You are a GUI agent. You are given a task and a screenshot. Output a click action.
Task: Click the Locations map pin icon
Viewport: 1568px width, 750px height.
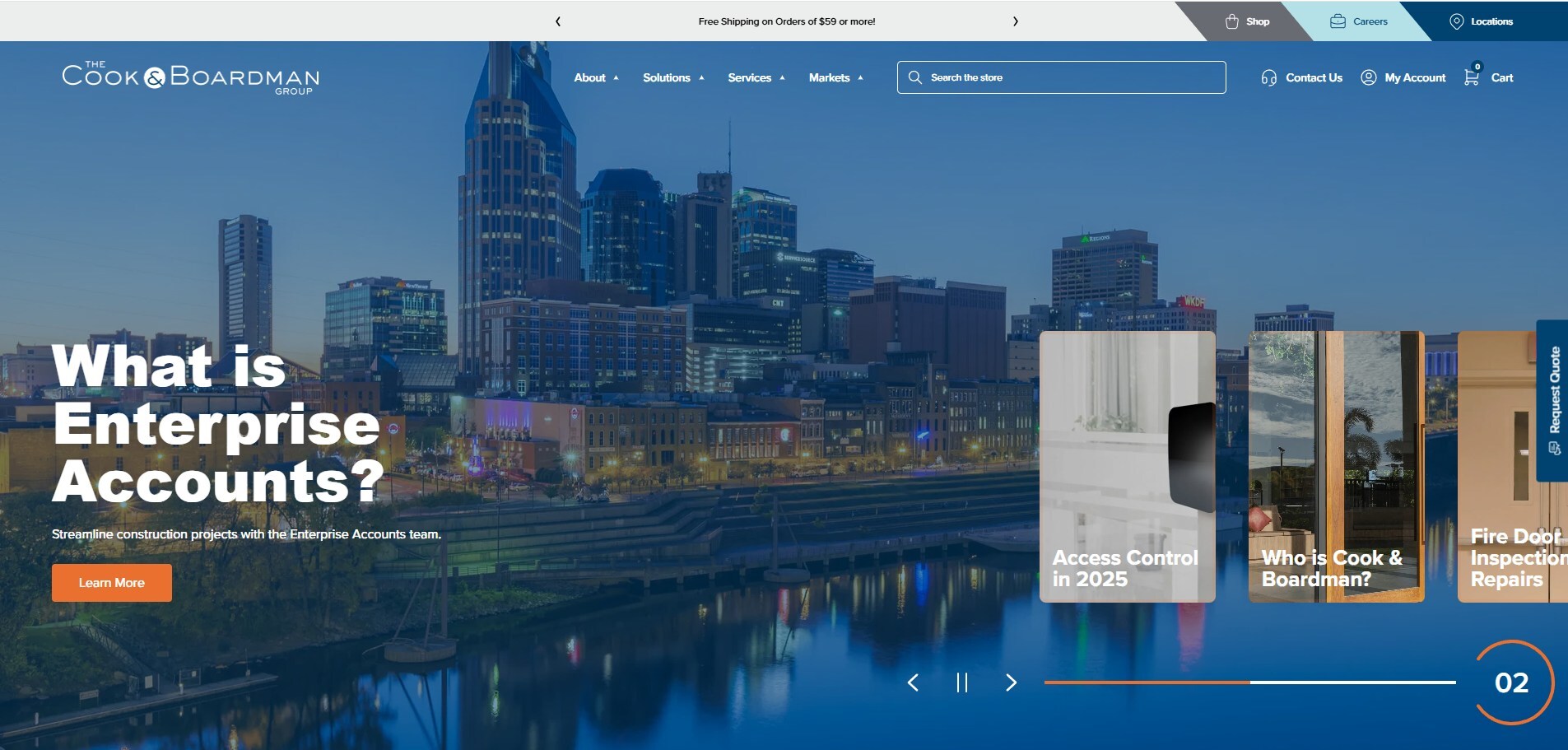pos(1456,21)
